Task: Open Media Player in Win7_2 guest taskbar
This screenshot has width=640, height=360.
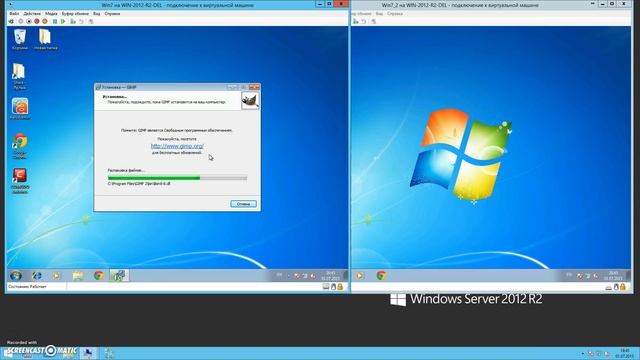Action: click(360, 276)
